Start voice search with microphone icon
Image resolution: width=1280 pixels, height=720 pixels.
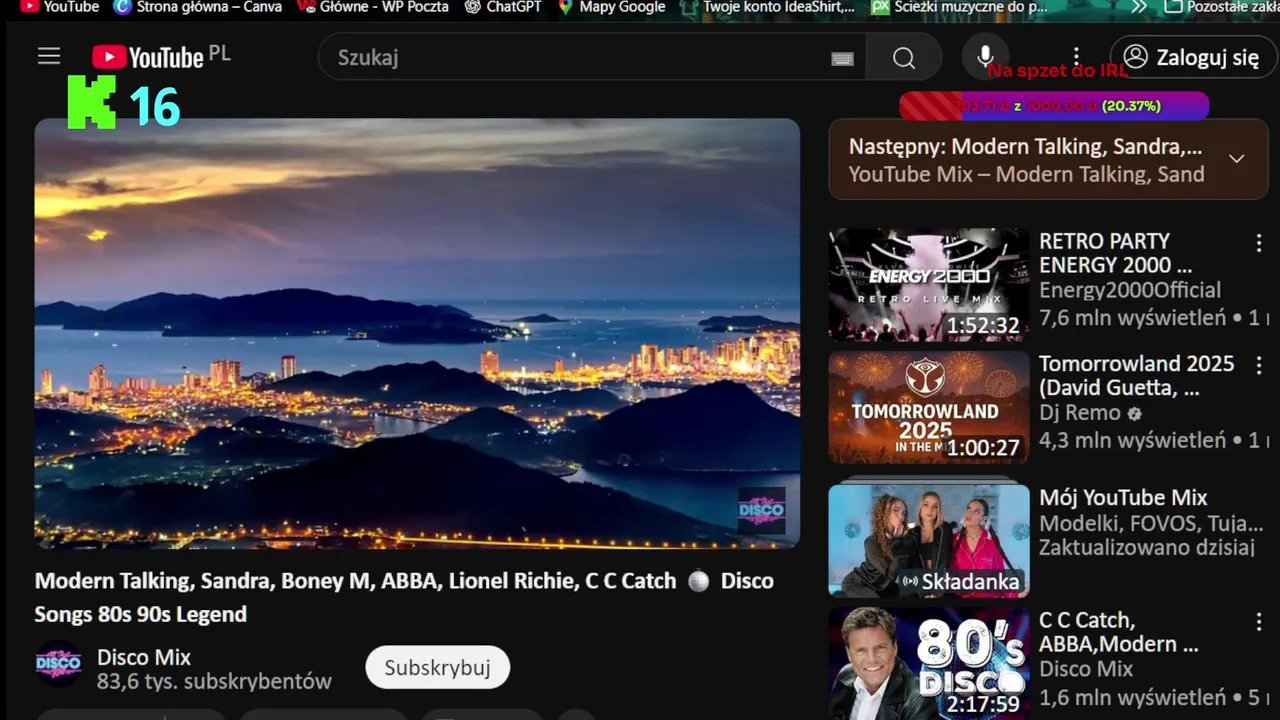(985, 57)
